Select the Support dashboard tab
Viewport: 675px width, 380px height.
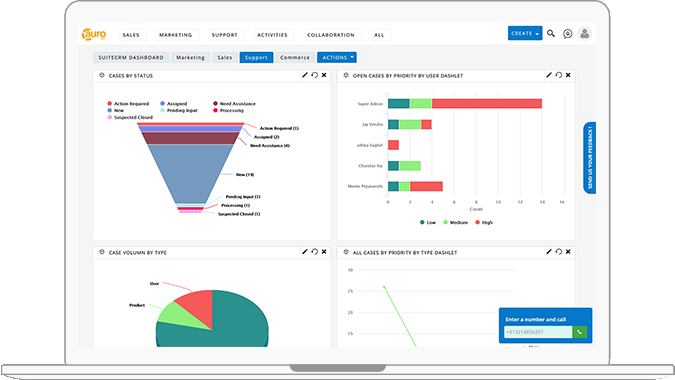pos(256,57)
